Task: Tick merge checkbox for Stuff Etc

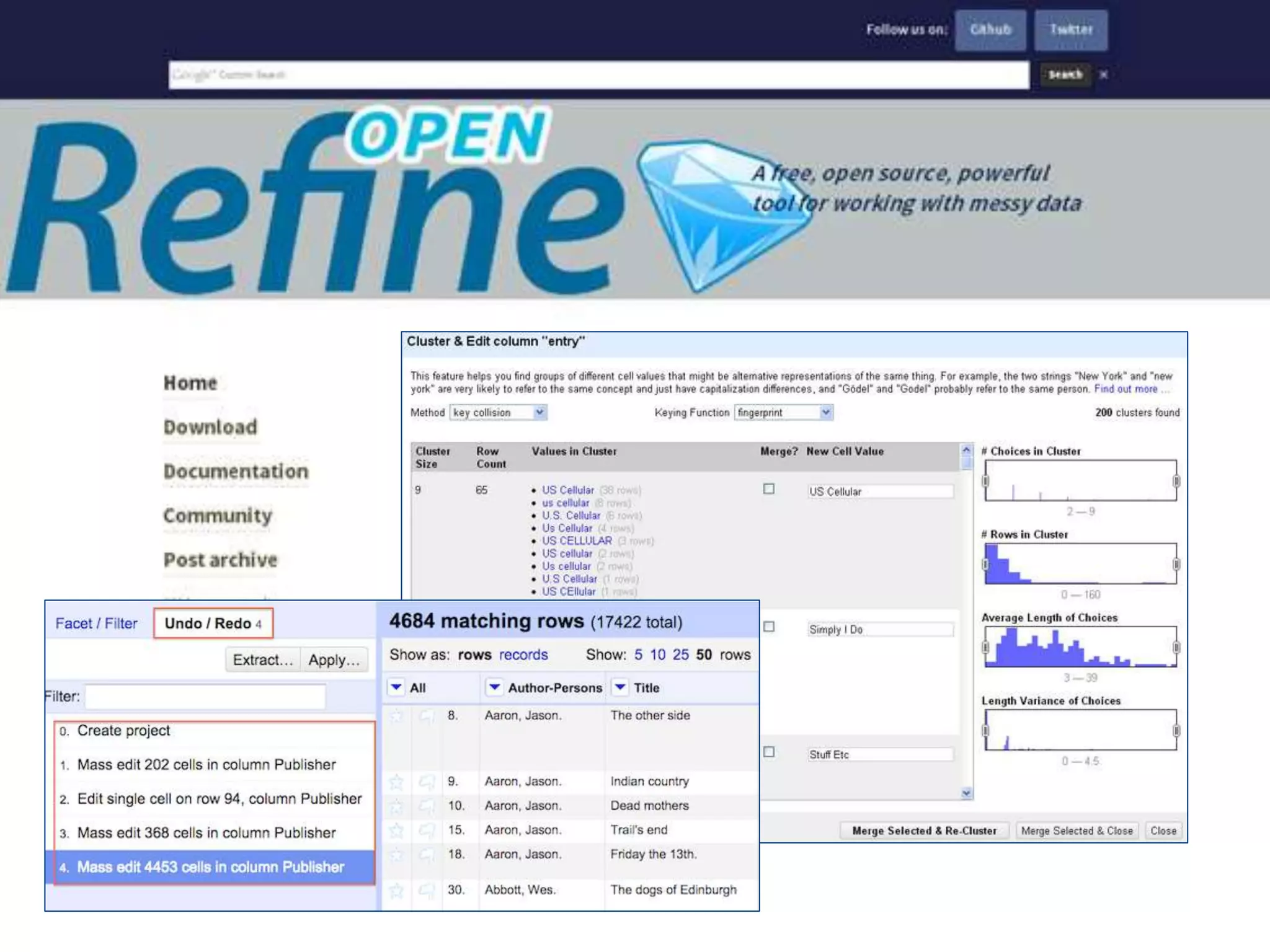Action: (769, 752)
